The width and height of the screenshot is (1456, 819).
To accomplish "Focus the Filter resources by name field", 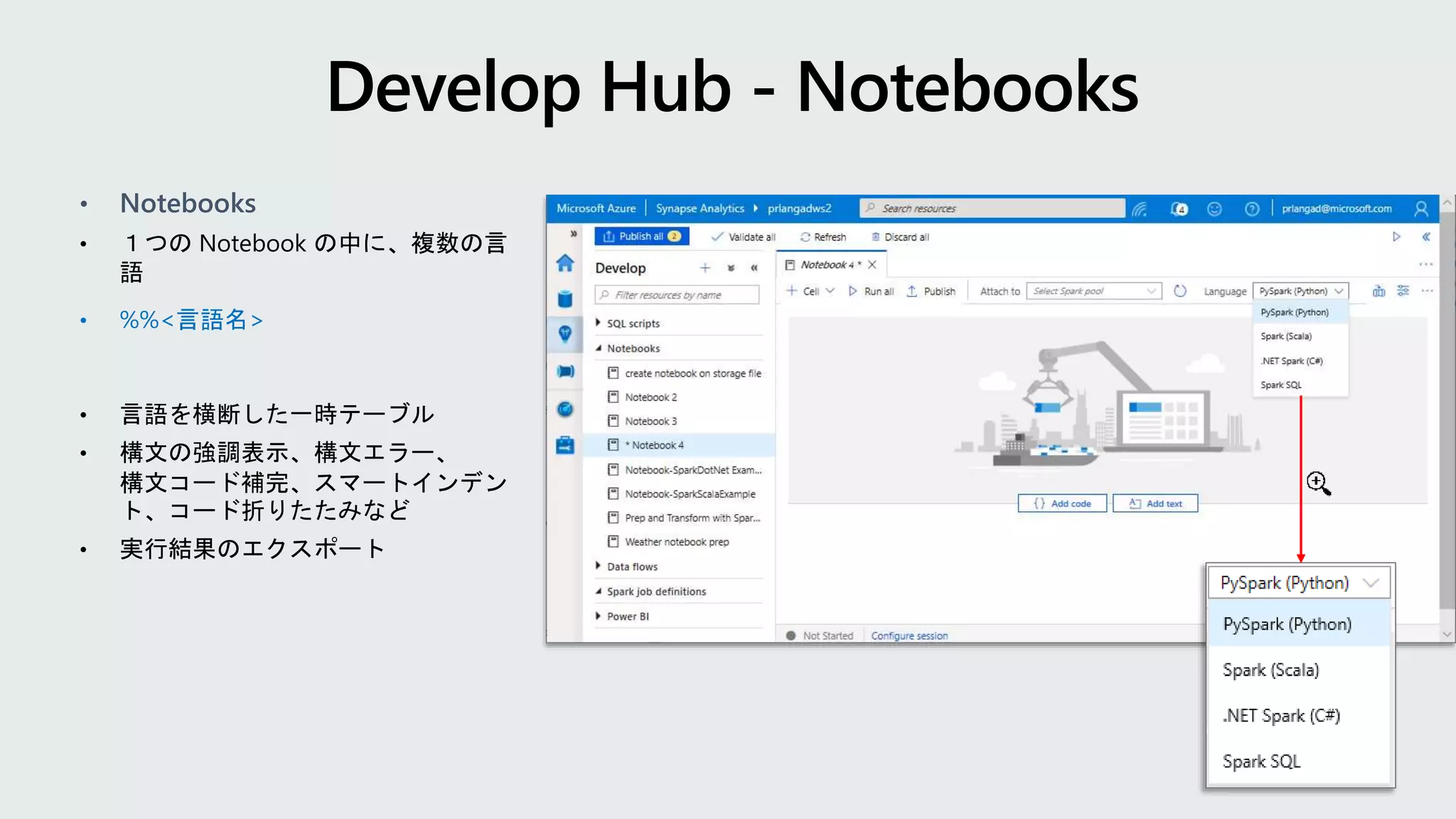I will click(x=677, y=295).
